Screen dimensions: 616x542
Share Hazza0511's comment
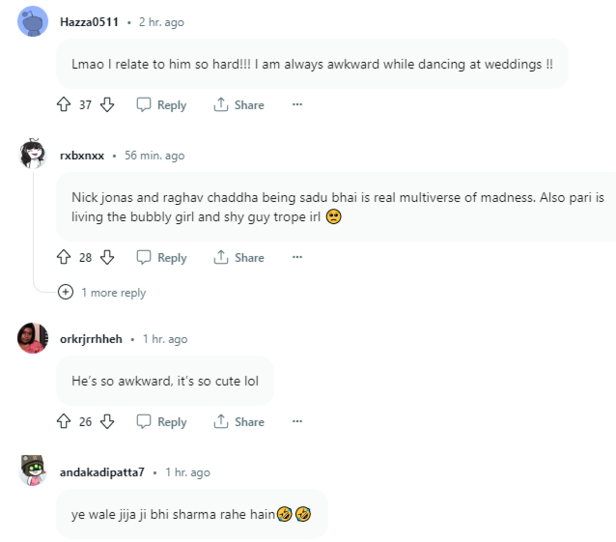coord(239,105)
